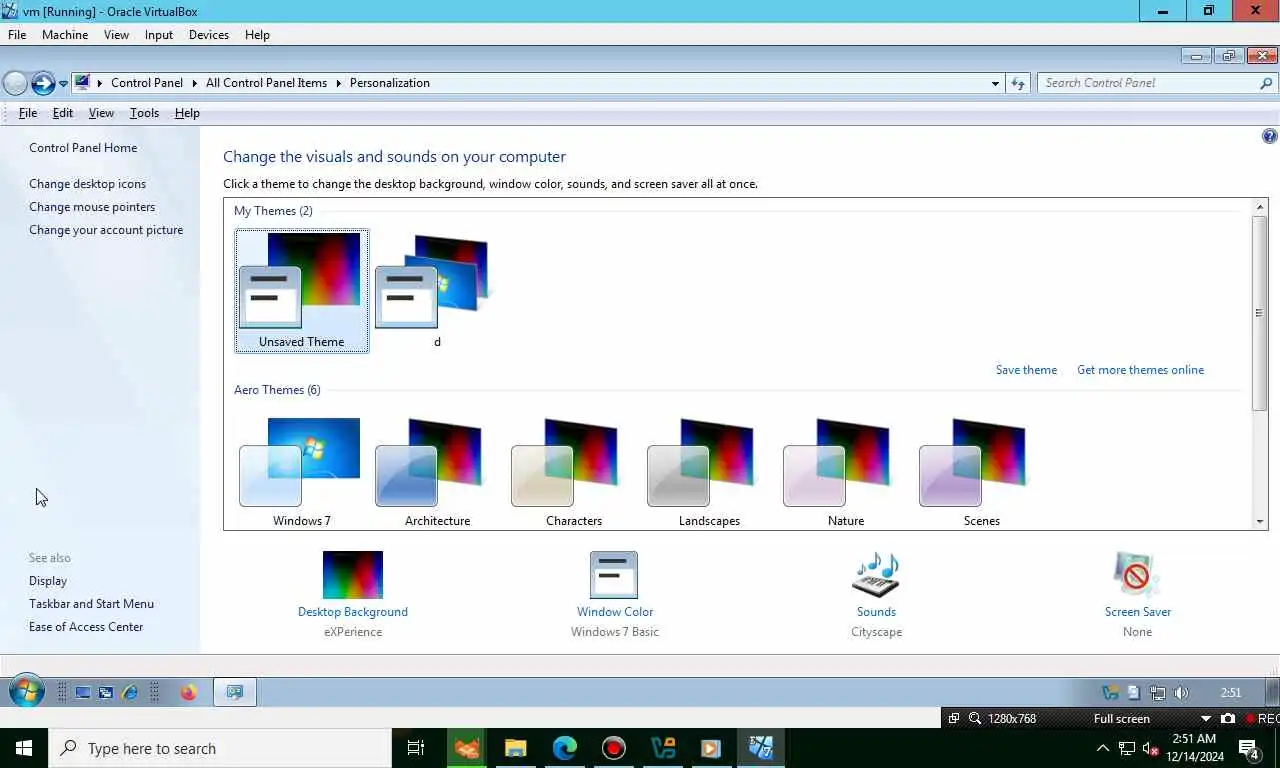Go back using the Control Panel back arrow
Image resolution: width=1280 pixels, height=768 pixels.
pos(15,83)
